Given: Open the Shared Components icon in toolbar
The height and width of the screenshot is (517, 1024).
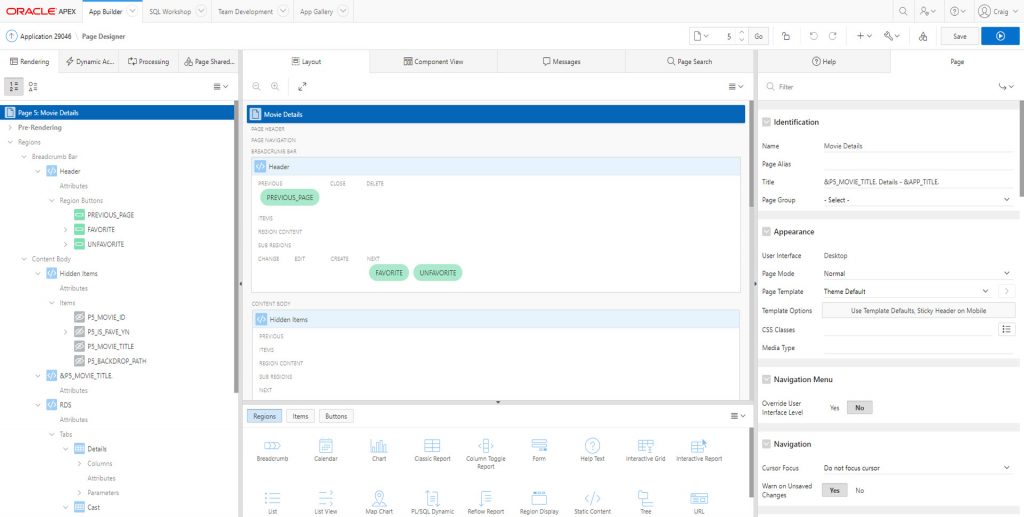Looking at the screenshot, I should tap(923, 37).
